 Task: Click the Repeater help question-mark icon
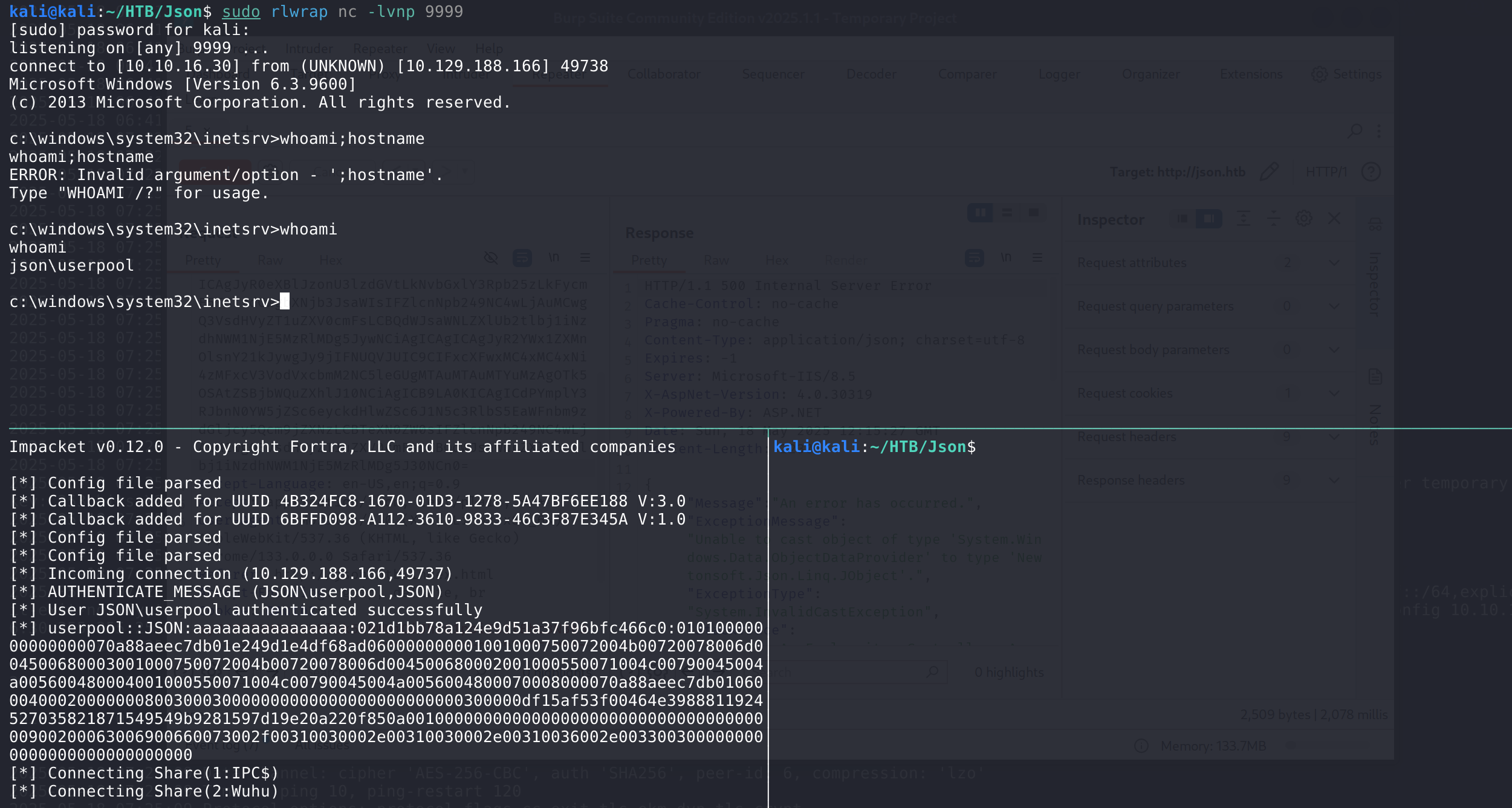point(1371,172)
